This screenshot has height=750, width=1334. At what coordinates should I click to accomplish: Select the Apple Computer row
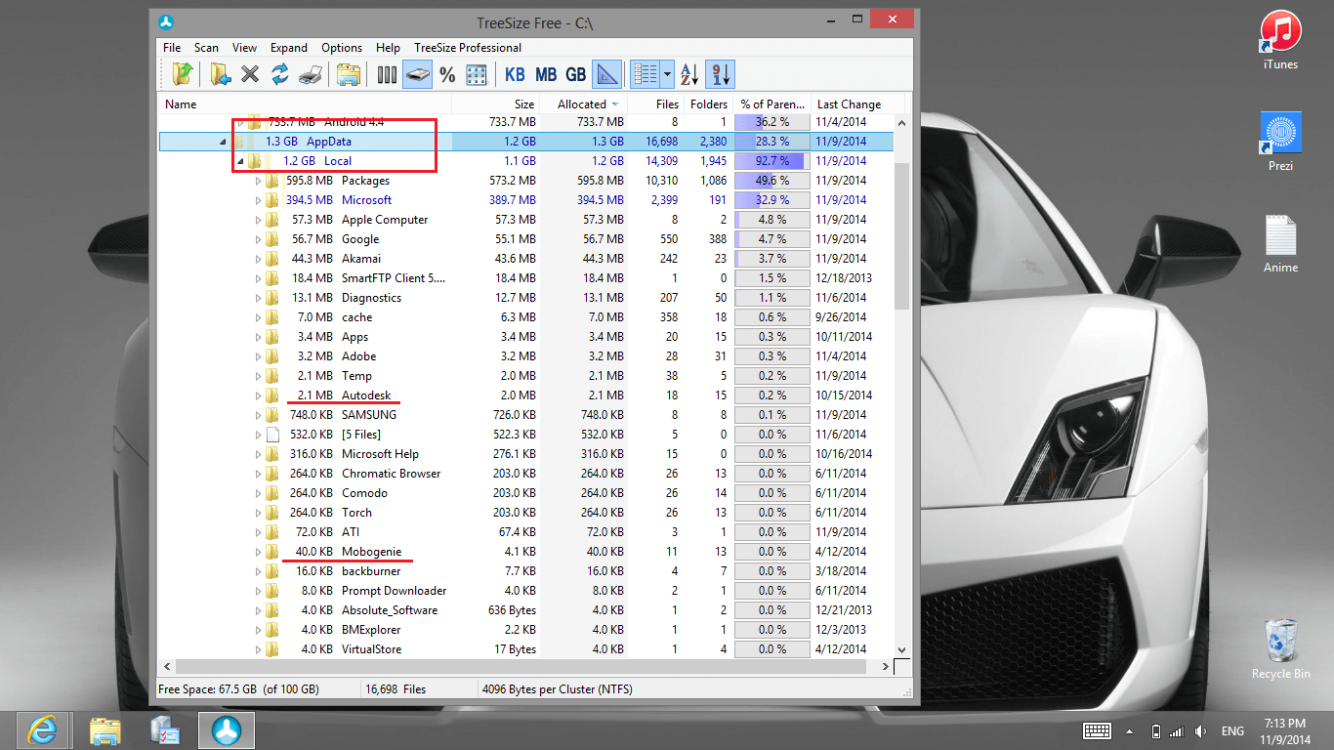[x=526, y=220]
